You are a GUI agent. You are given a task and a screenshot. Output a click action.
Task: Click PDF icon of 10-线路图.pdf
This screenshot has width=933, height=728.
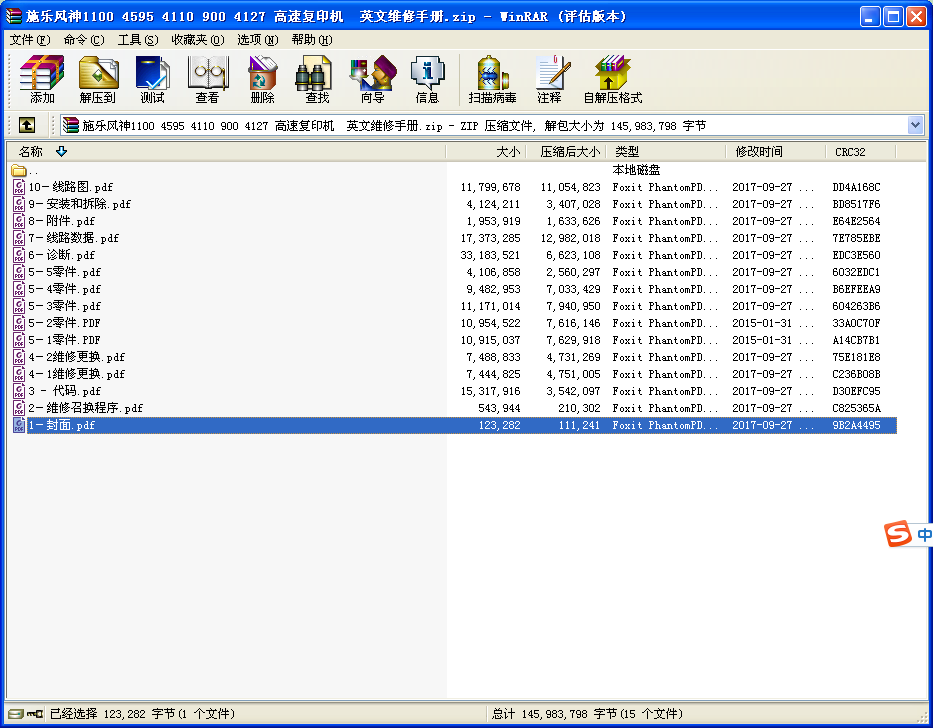[x=19, y=187]
